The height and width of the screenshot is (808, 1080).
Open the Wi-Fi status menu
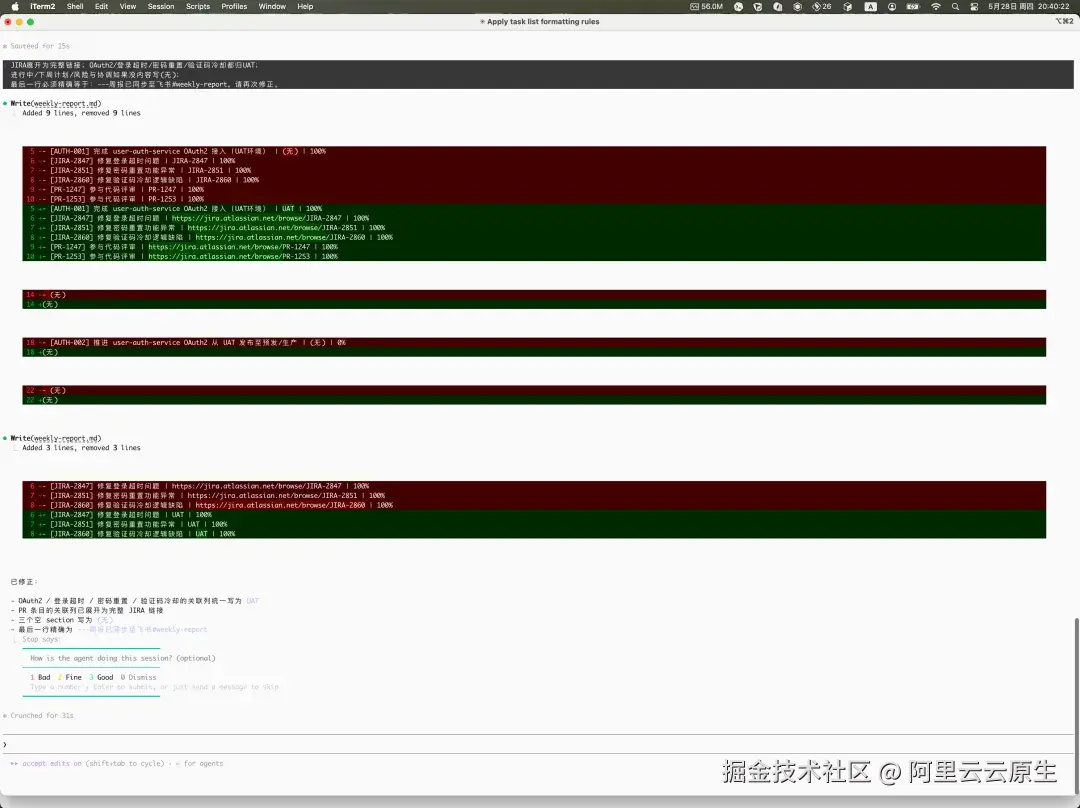(x=936, y=6)
